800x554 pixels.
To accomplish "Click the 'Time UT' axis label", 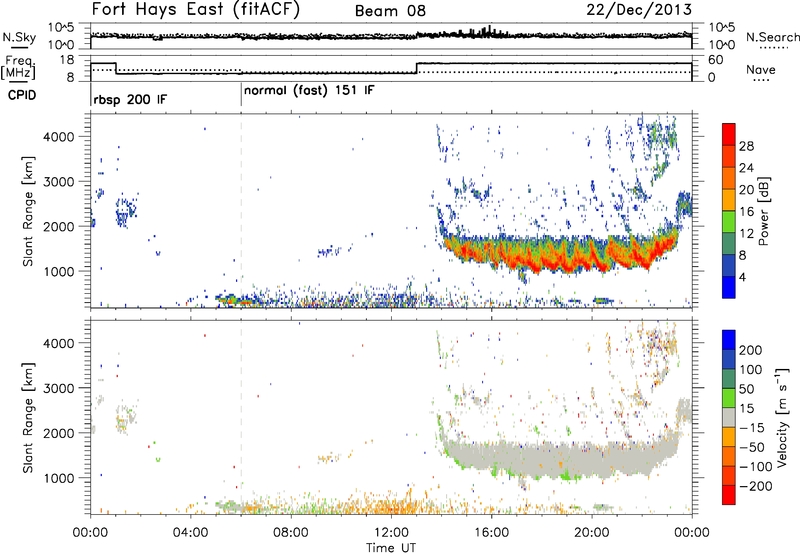I will (x=391, y=548).
